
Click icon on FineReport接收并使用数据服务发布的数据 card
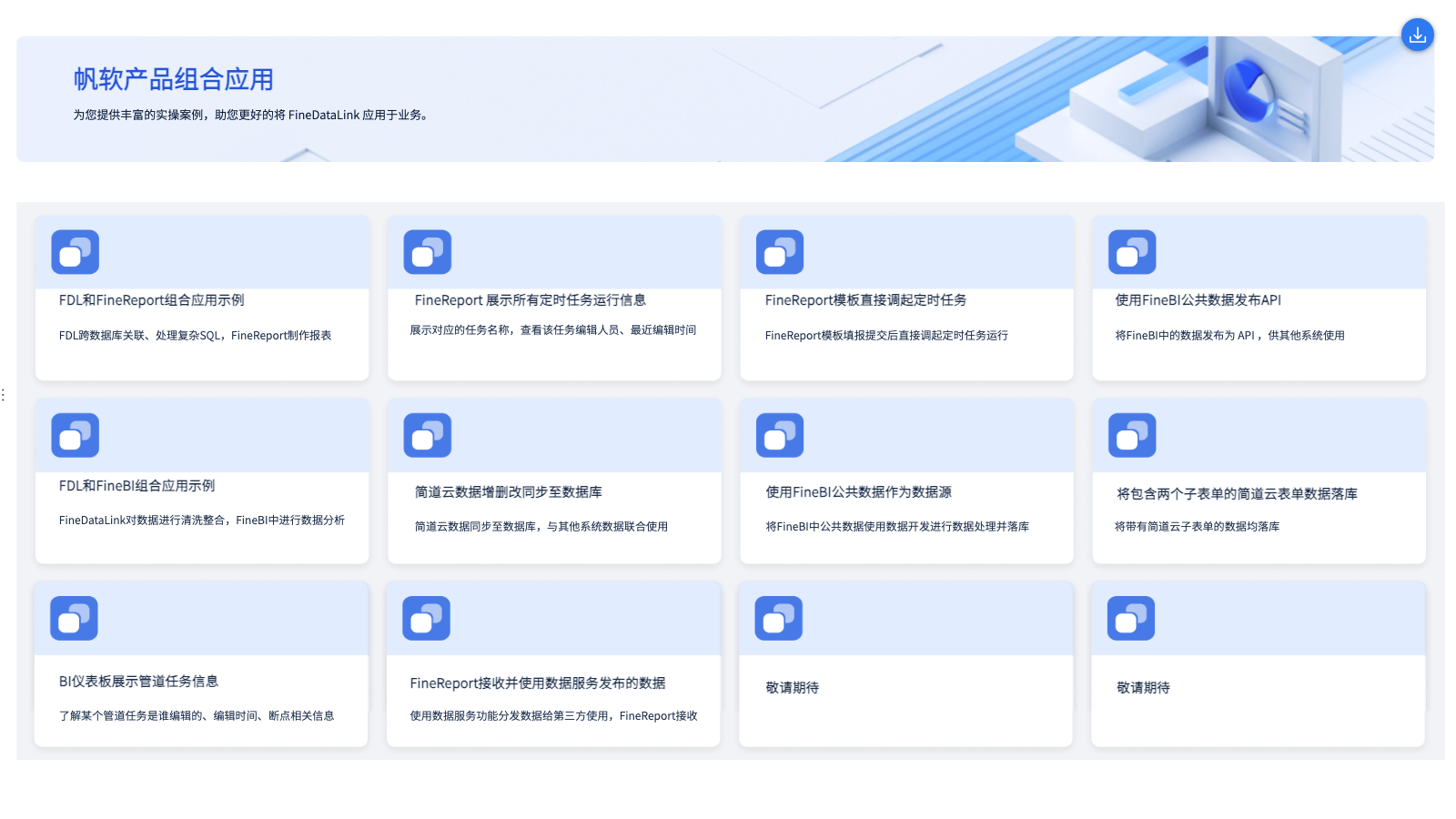[427, 619]
